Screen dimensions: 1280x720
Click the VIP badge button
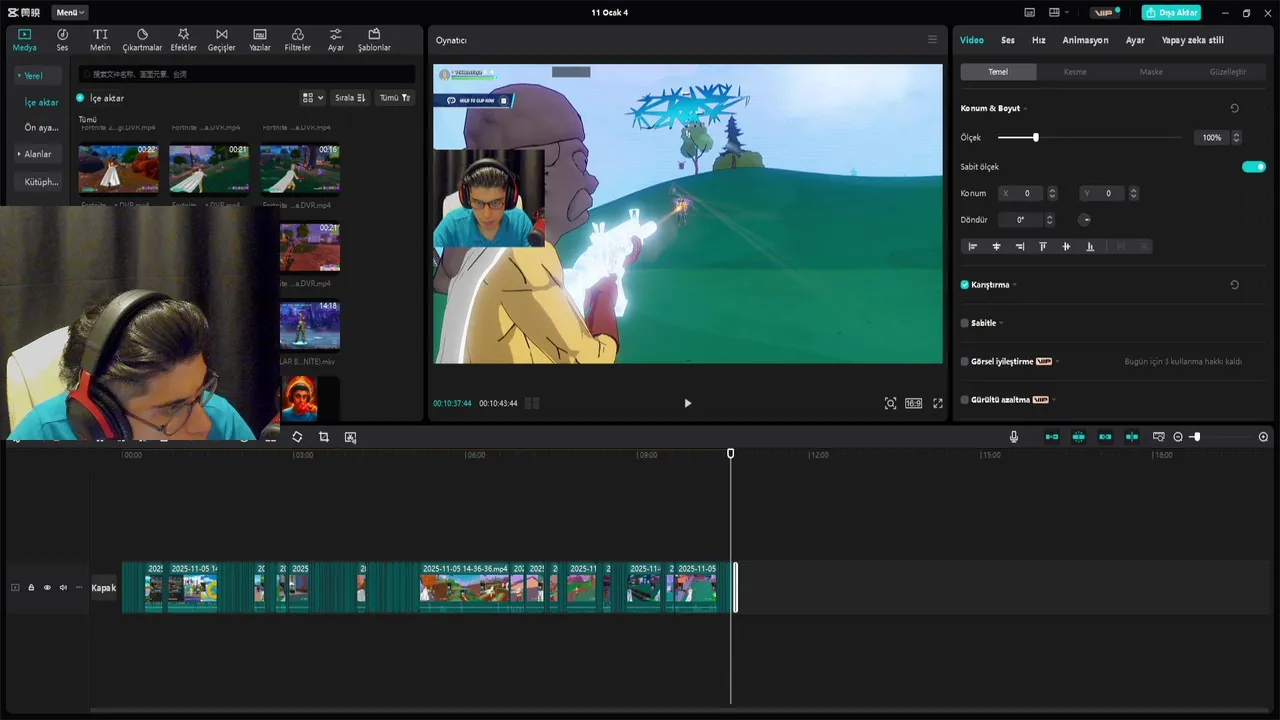(x=1106, y=13)
